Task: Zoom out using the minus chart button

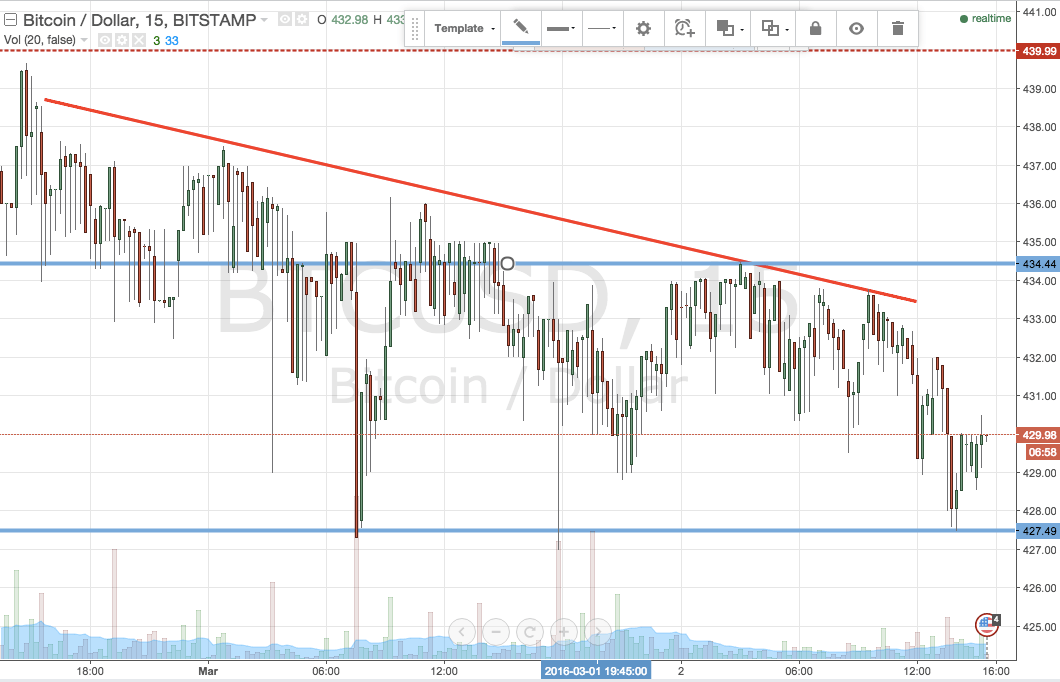Action: [x=496, y=631]
